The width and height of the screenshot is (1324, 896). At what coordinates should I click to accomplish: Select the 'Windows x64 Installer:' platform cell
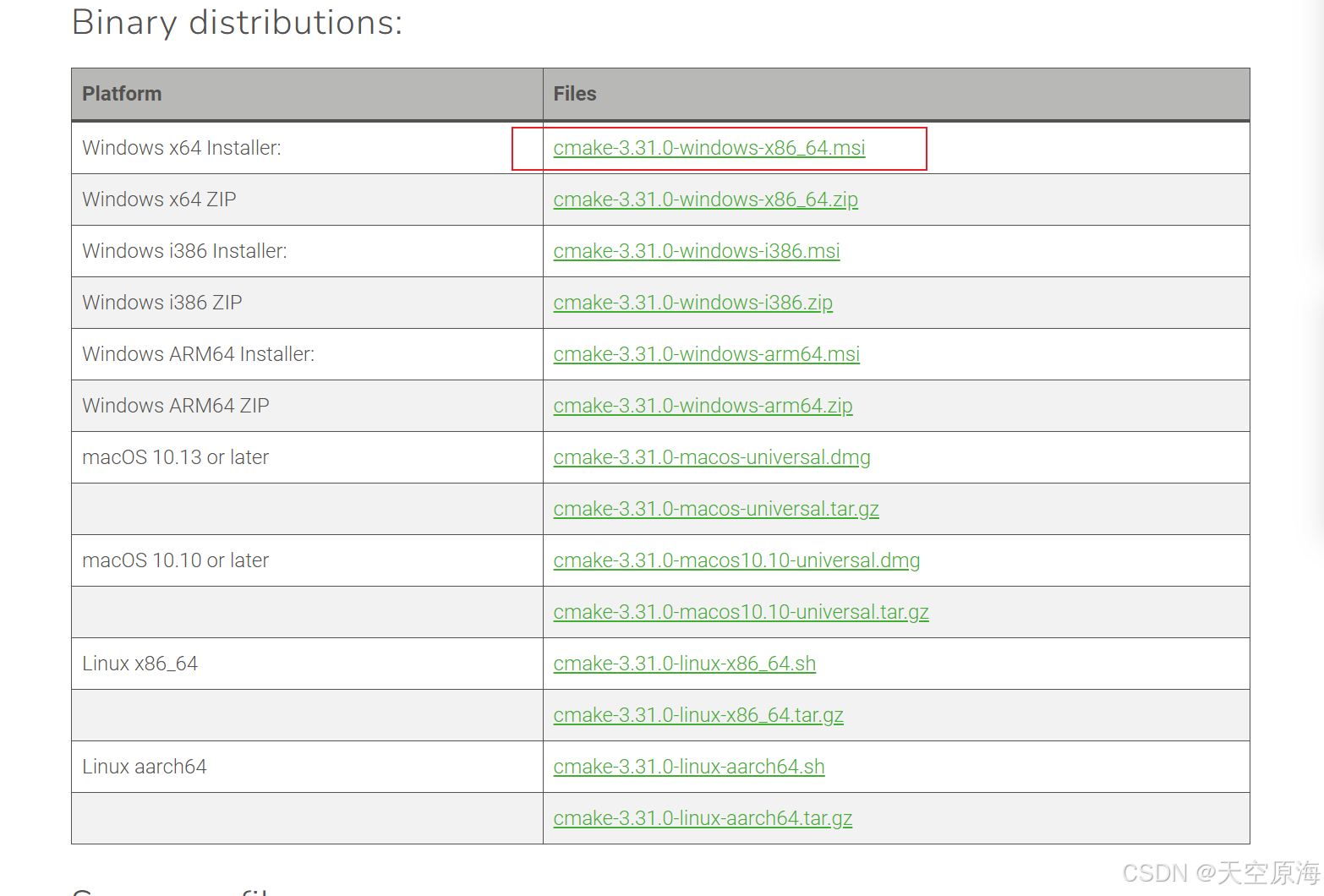pyautogui.click(x=307, y=148)
